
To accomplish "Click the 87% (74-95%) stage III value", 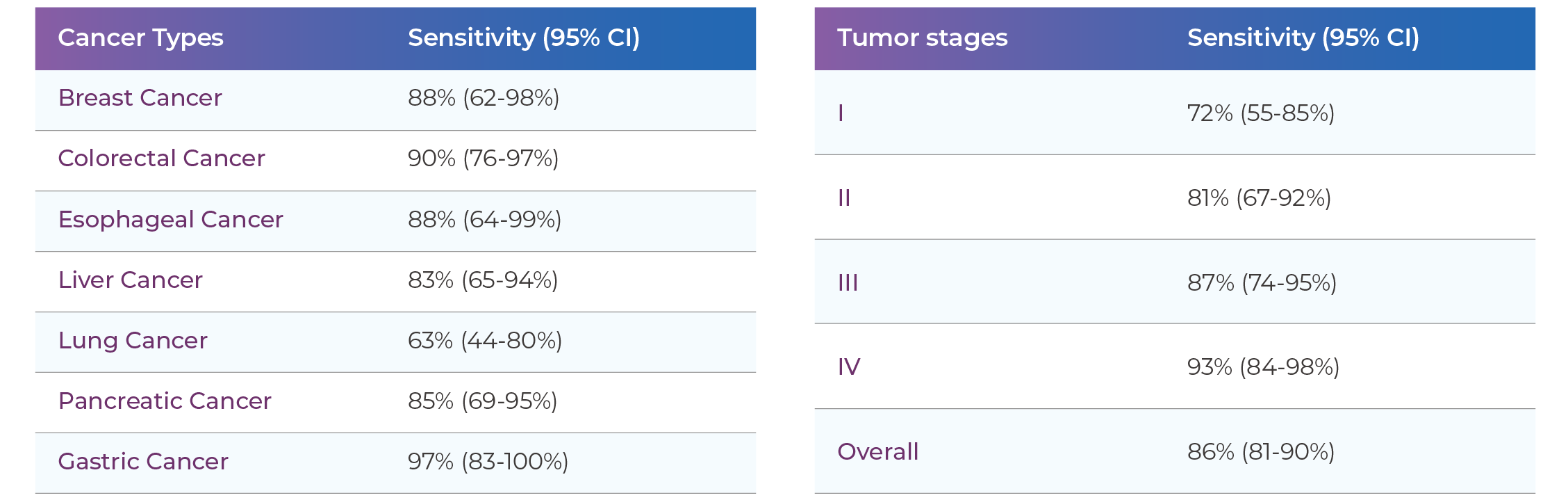I will (1262, 283).
